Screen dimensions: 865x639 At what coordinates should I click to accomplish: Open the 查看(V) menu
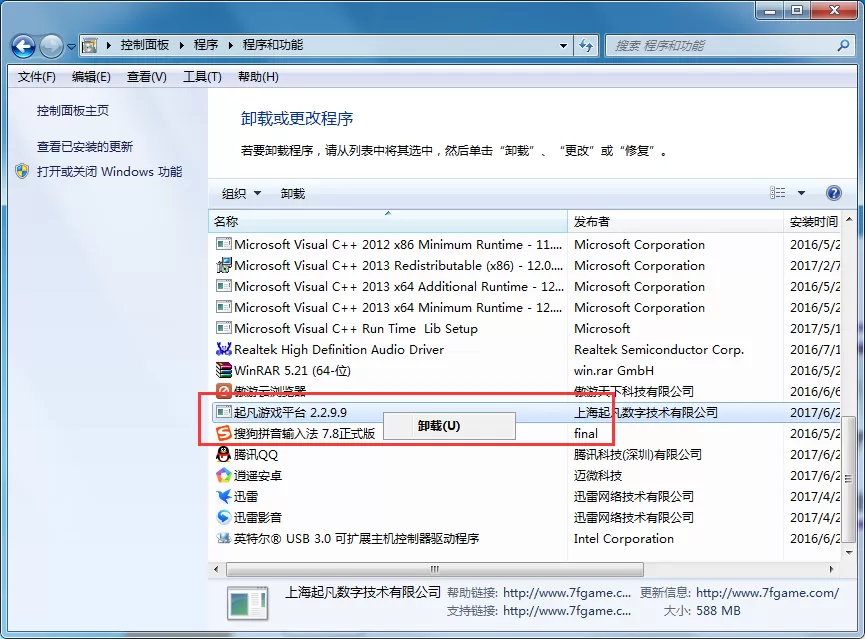coord(146,77)
